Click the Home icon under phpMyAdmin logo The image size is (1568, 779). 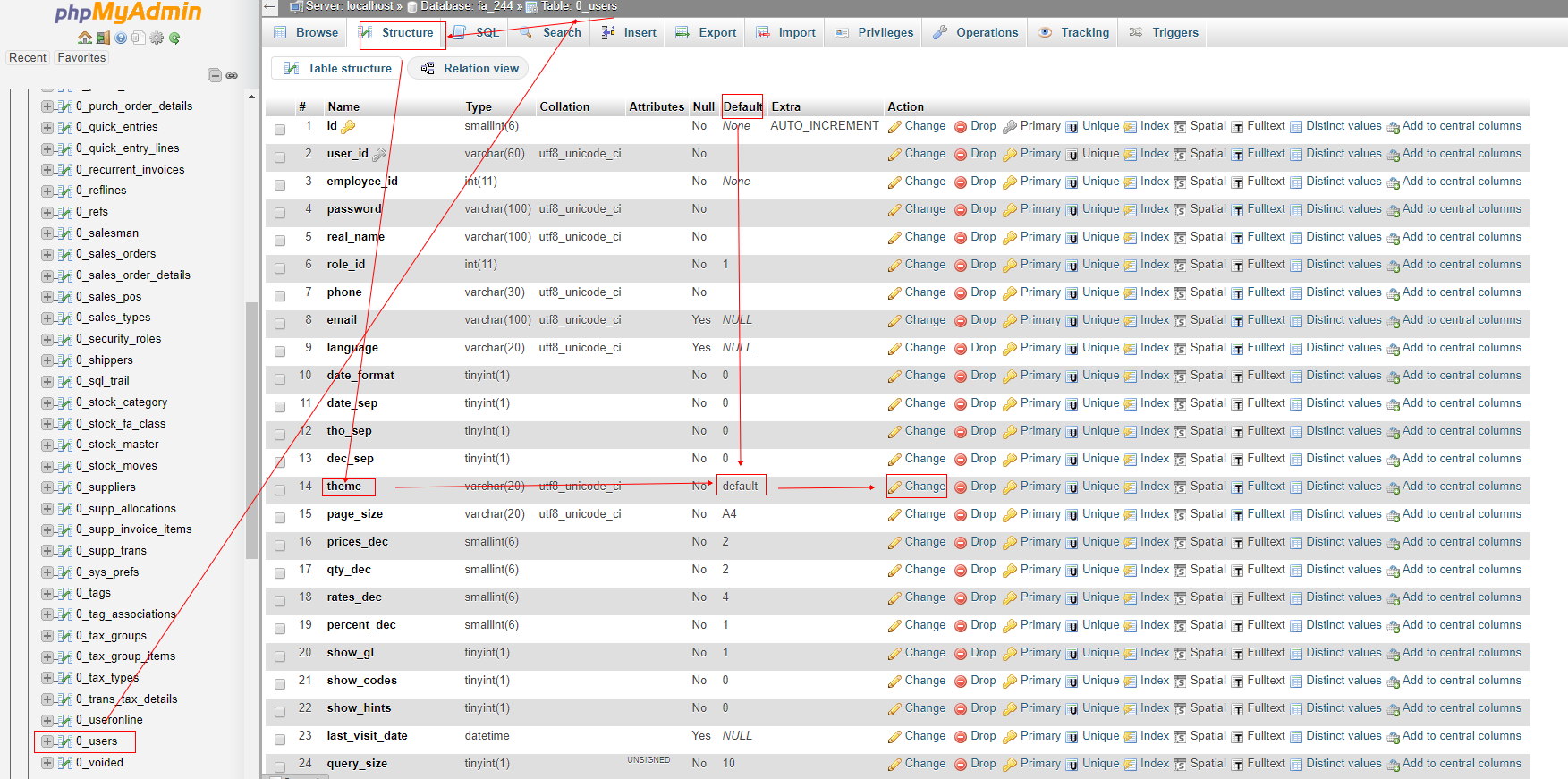click(85, 38)
